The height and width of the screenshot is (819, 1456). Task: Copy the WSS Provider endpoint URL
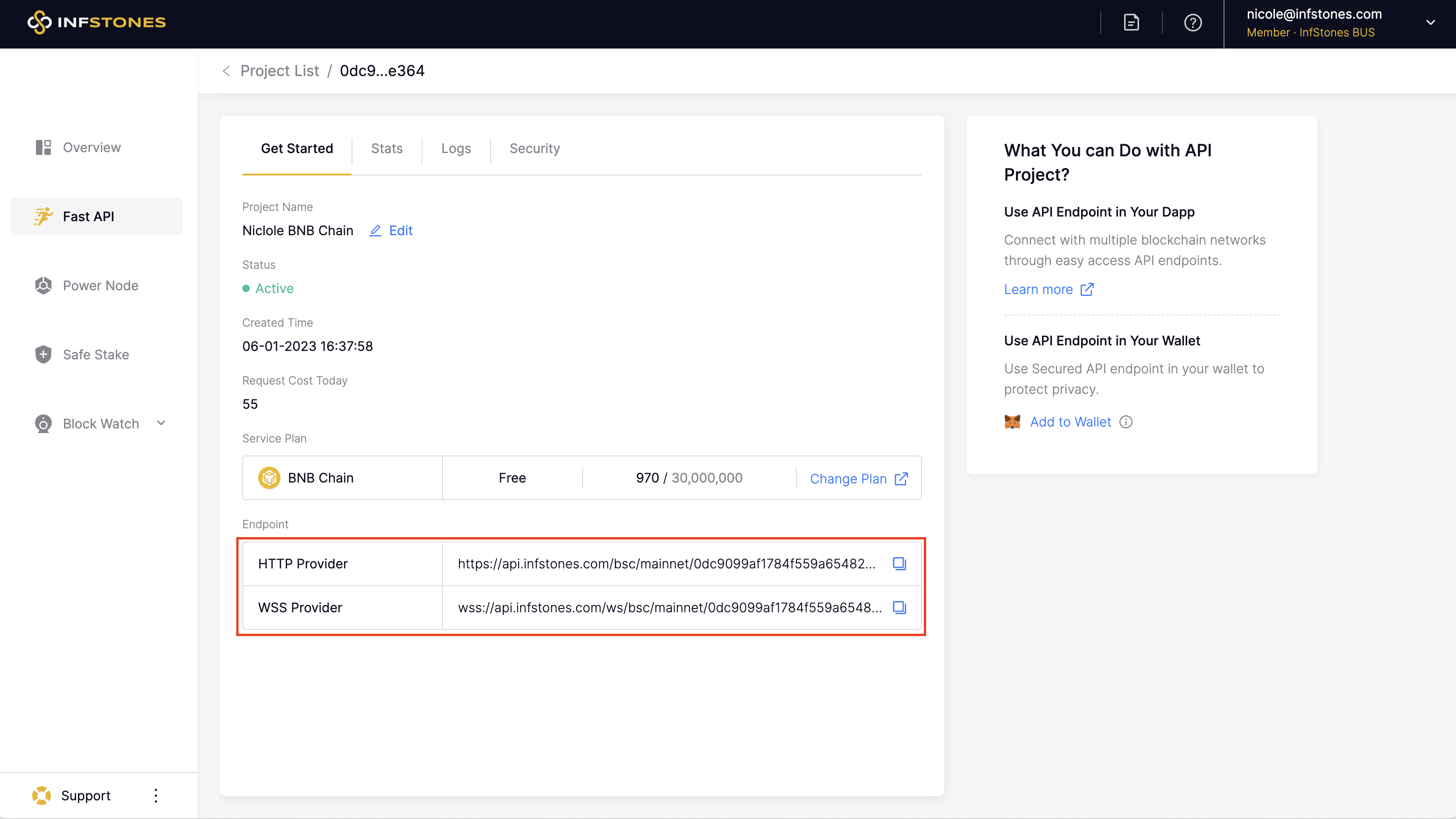[x=899, y=608]
